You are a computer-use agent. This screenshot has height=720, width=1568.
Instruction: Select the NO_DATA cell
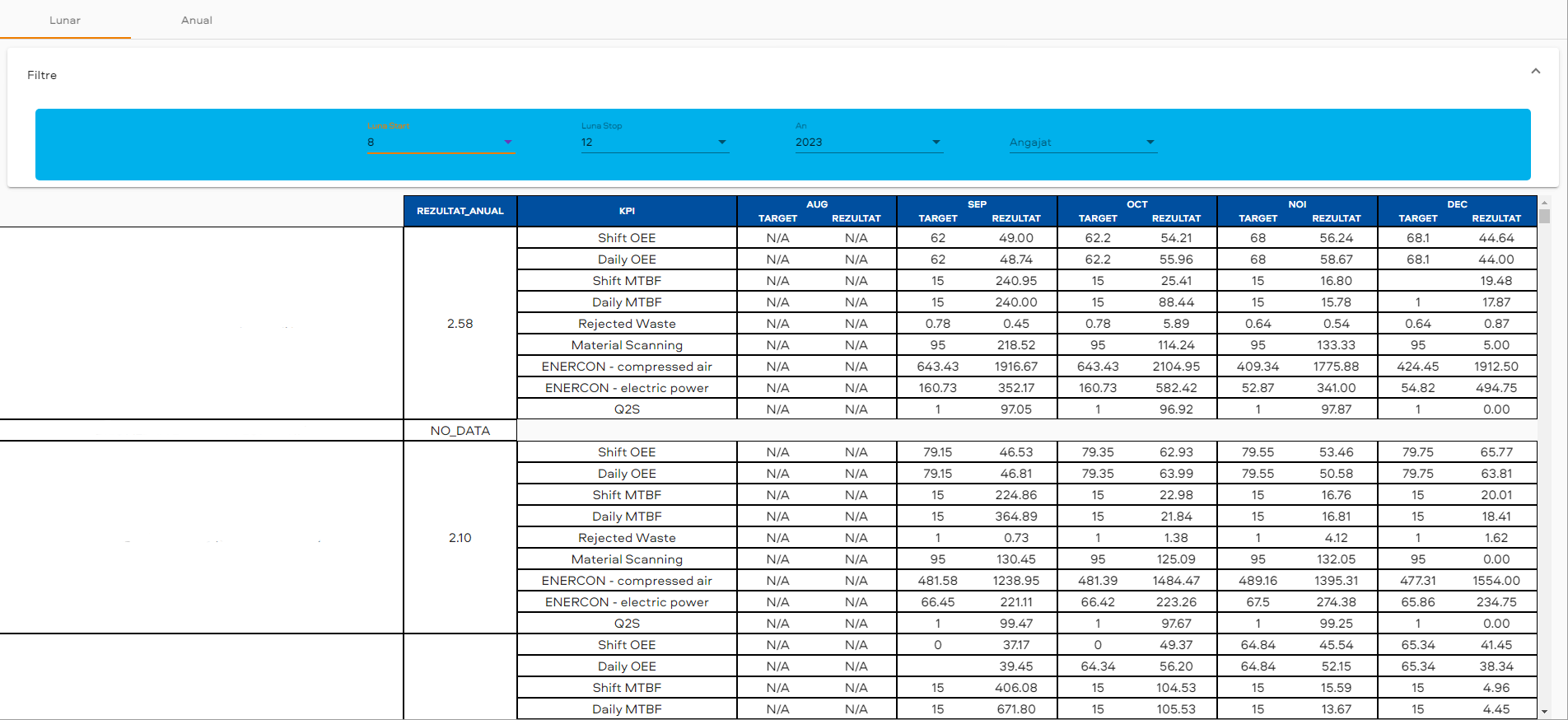460,431
